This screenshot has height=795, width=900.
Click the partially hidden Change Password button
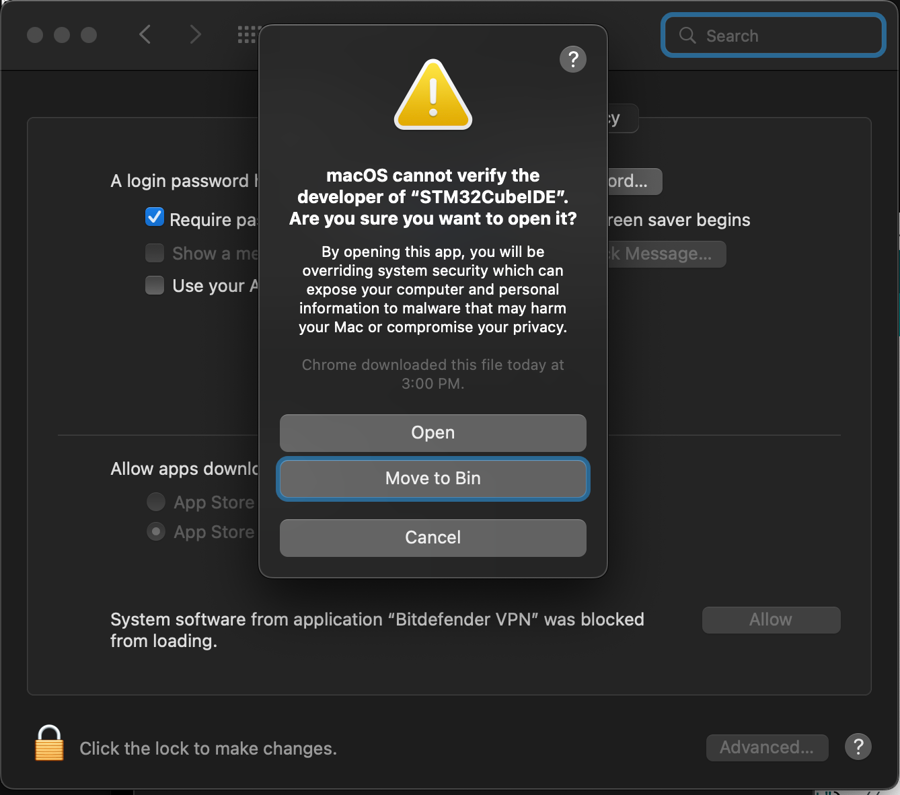[633, 182]
